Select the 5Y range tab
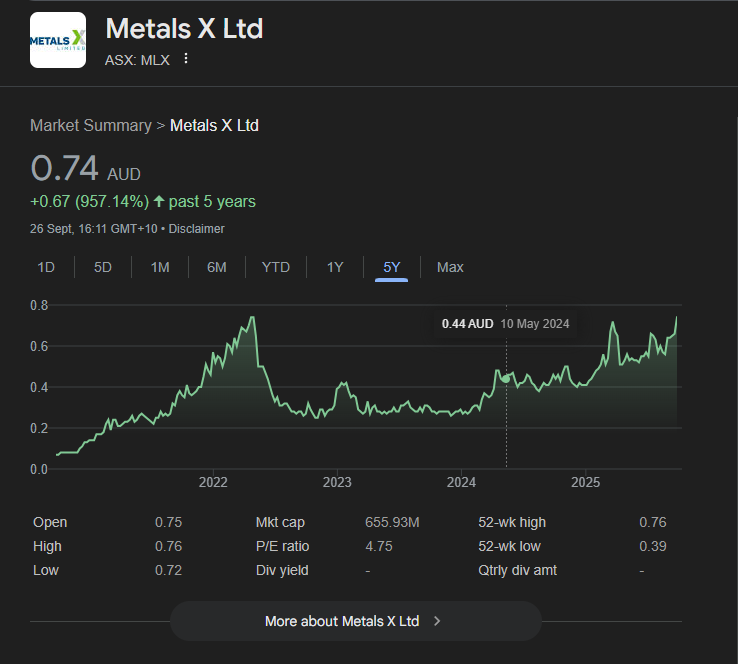Screen dimensions: 738x664 pos(392,267)
